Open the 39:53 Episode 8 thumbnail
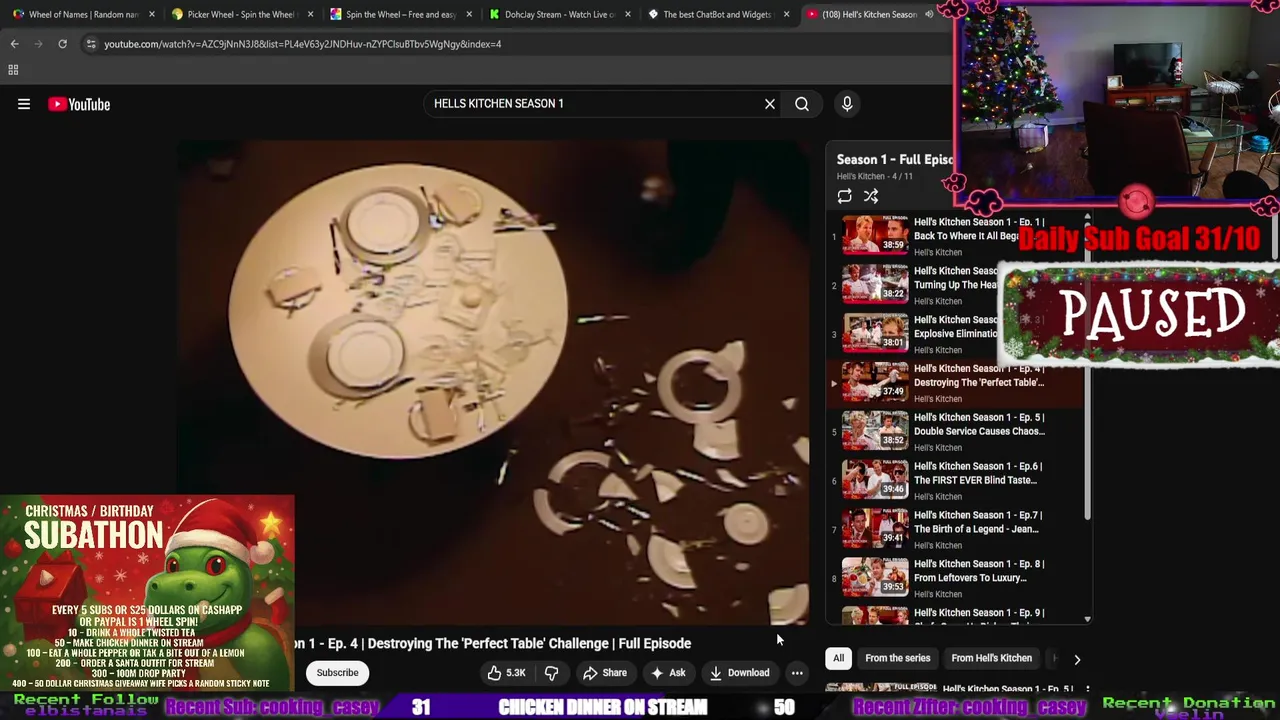This screenshot has width=1280, height=720. [875, 578]
